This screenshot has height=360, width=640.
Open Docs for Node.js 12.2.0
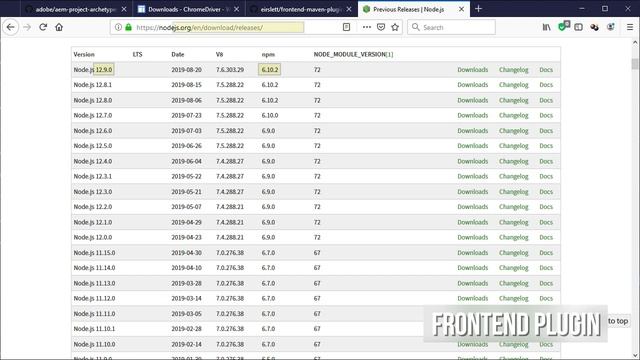(x=546, y=207)
